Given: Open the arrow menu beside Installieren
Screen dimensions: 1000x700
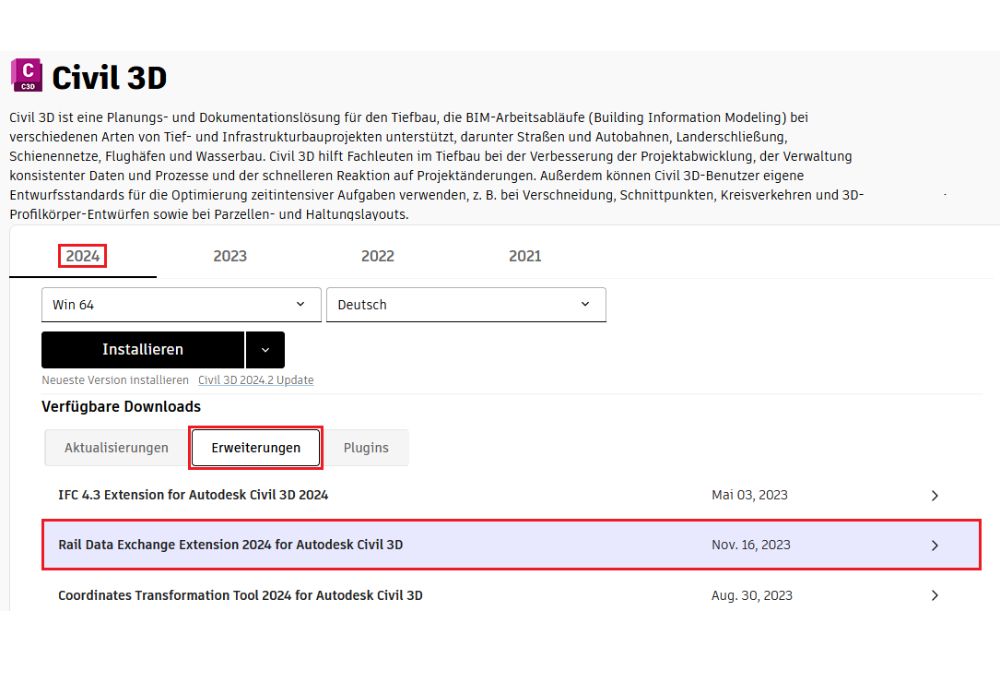Looking at the screenshot, I should click(x=265, y=350).
